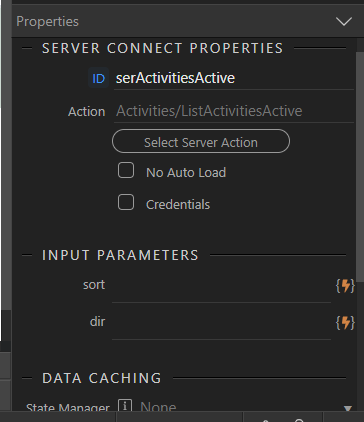Enable the No Auto Load checkbox
Image resolution: width=364 pixels, height=422 pixels.
[x=126, y=170]
